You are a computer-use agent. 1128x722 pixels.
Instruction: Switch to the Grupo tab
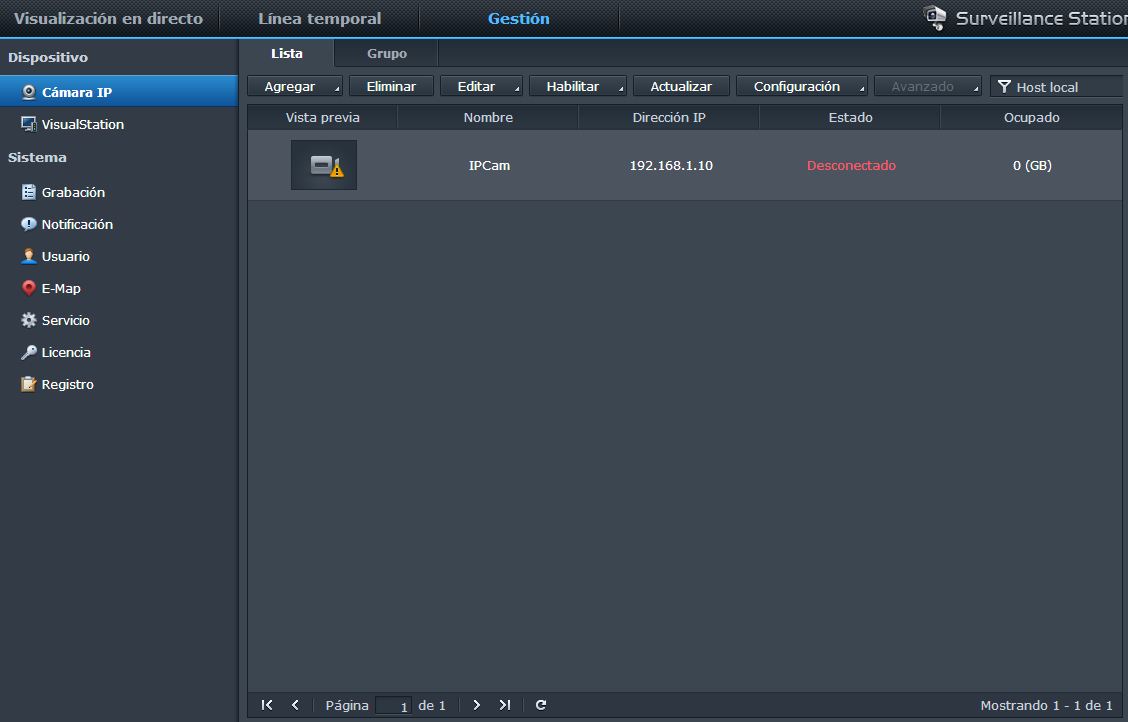point(385,53)
